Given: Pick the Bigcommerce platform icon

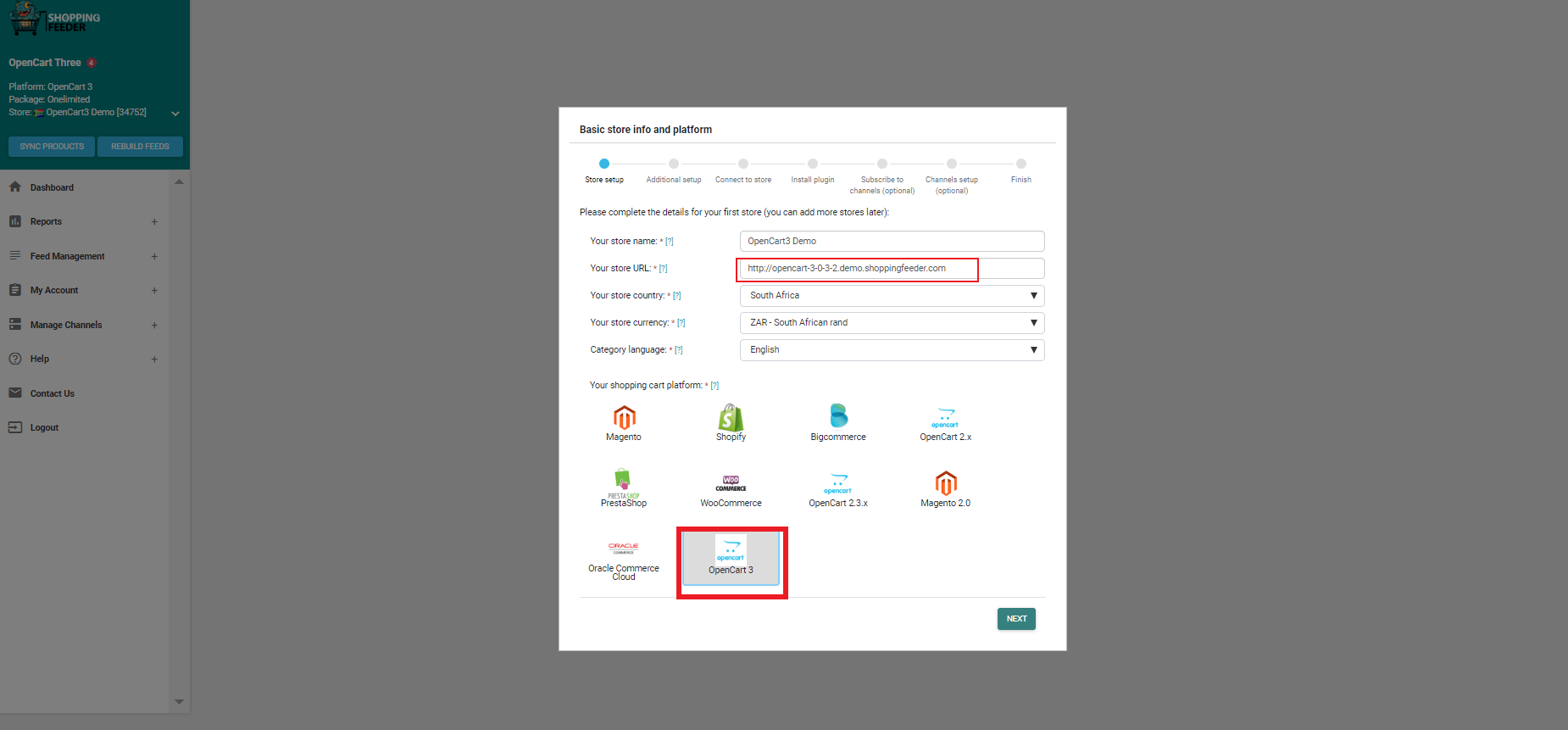Looking at the screenshot, I should 838,415.
